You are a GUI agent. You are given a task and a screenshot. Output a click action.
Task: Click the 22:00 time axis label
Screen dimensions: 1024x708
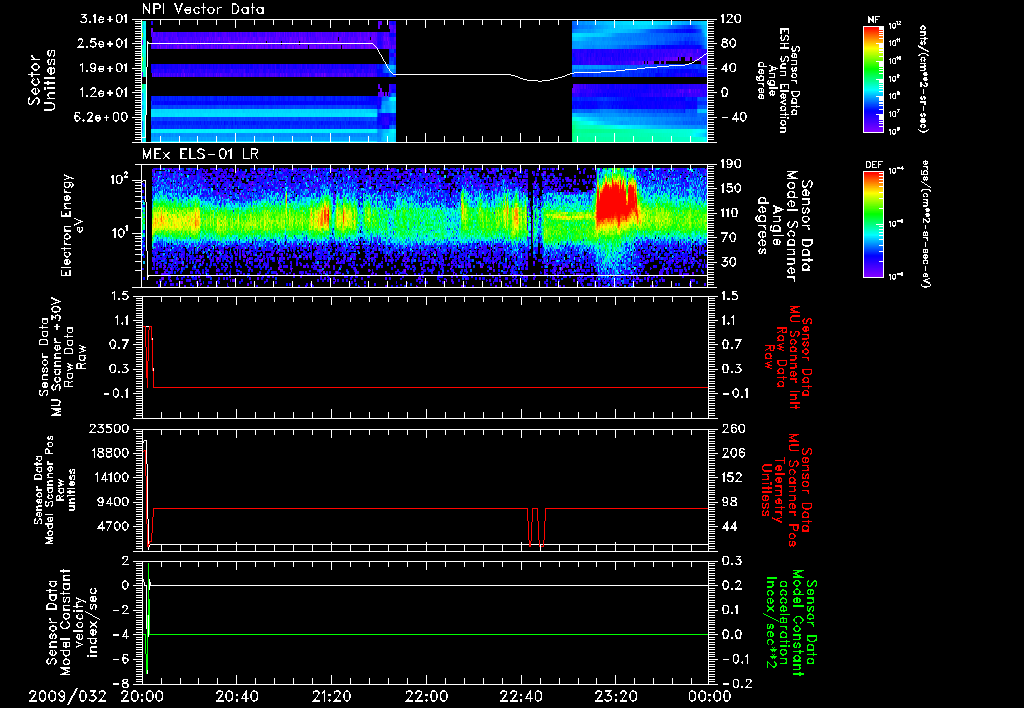pos(426,695)
